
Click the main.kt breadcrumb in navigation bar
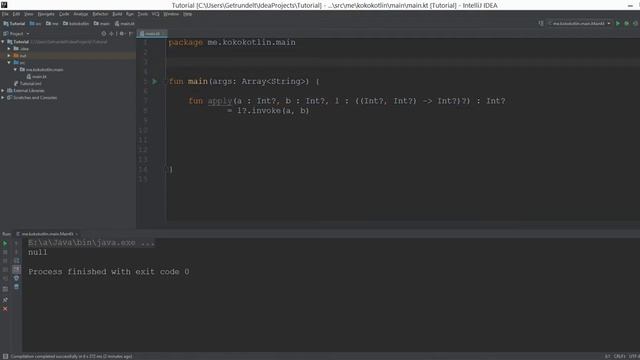(124, 24)
